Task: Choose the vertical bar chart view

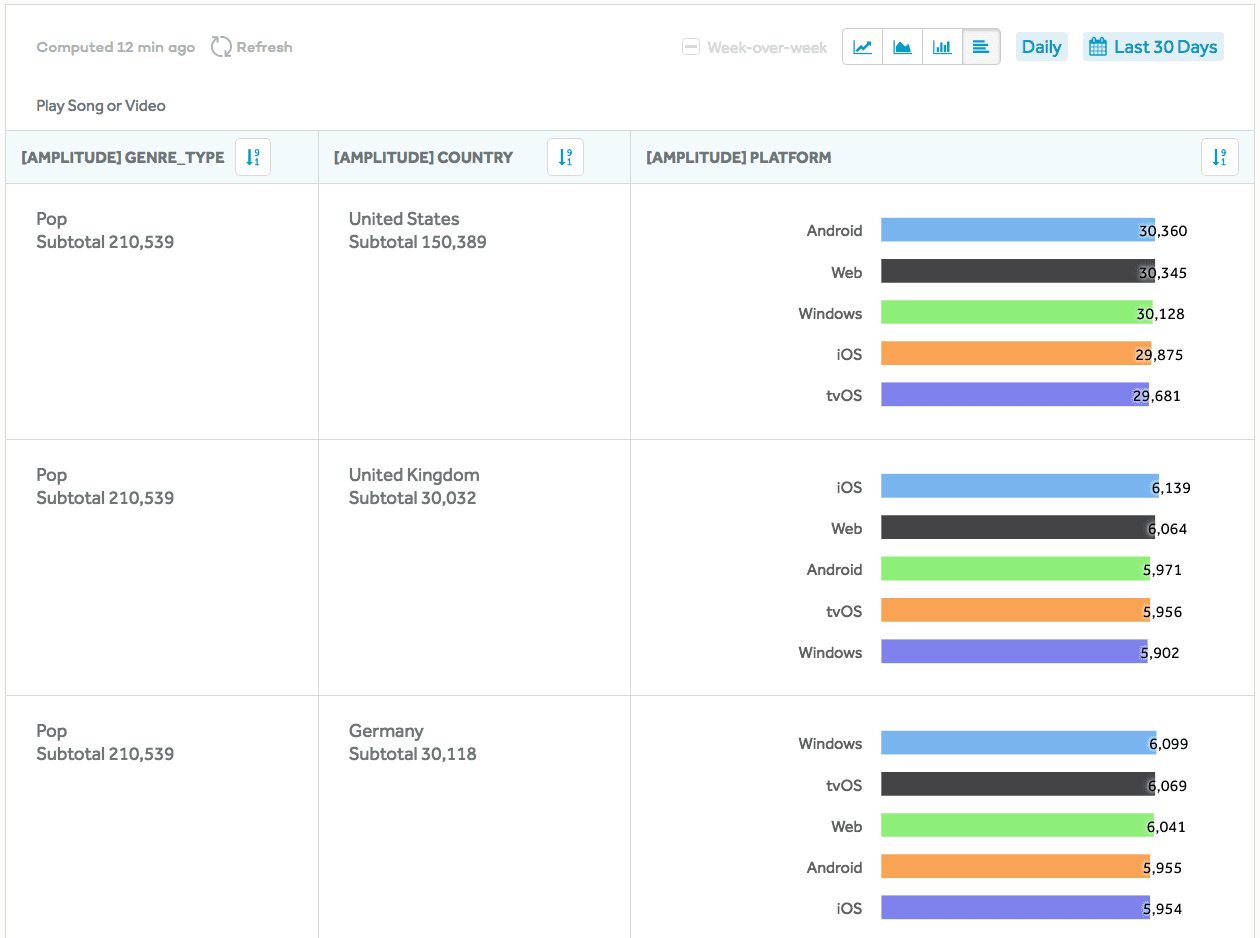Action: pos(942,47)
